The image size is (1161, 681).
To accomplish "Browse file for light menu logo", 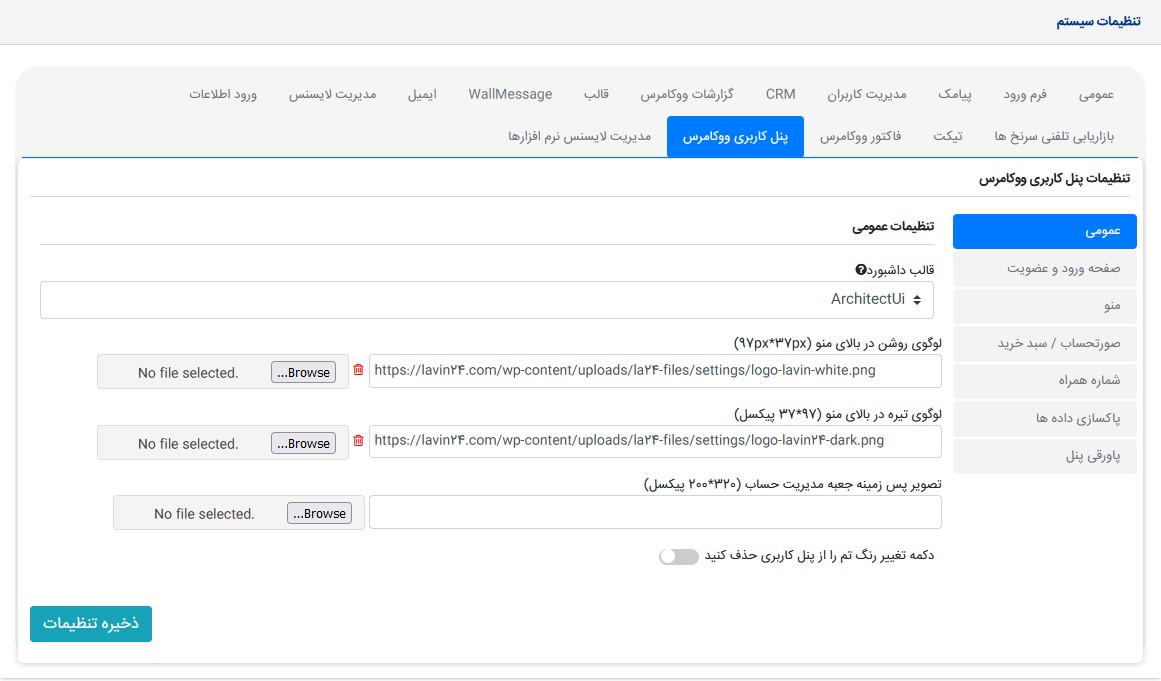I will [x=303, y=372].
